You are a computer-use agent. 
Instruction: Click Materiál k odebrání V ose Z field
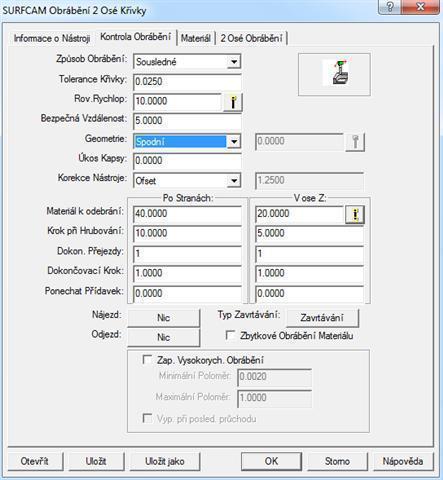point(299,214)
